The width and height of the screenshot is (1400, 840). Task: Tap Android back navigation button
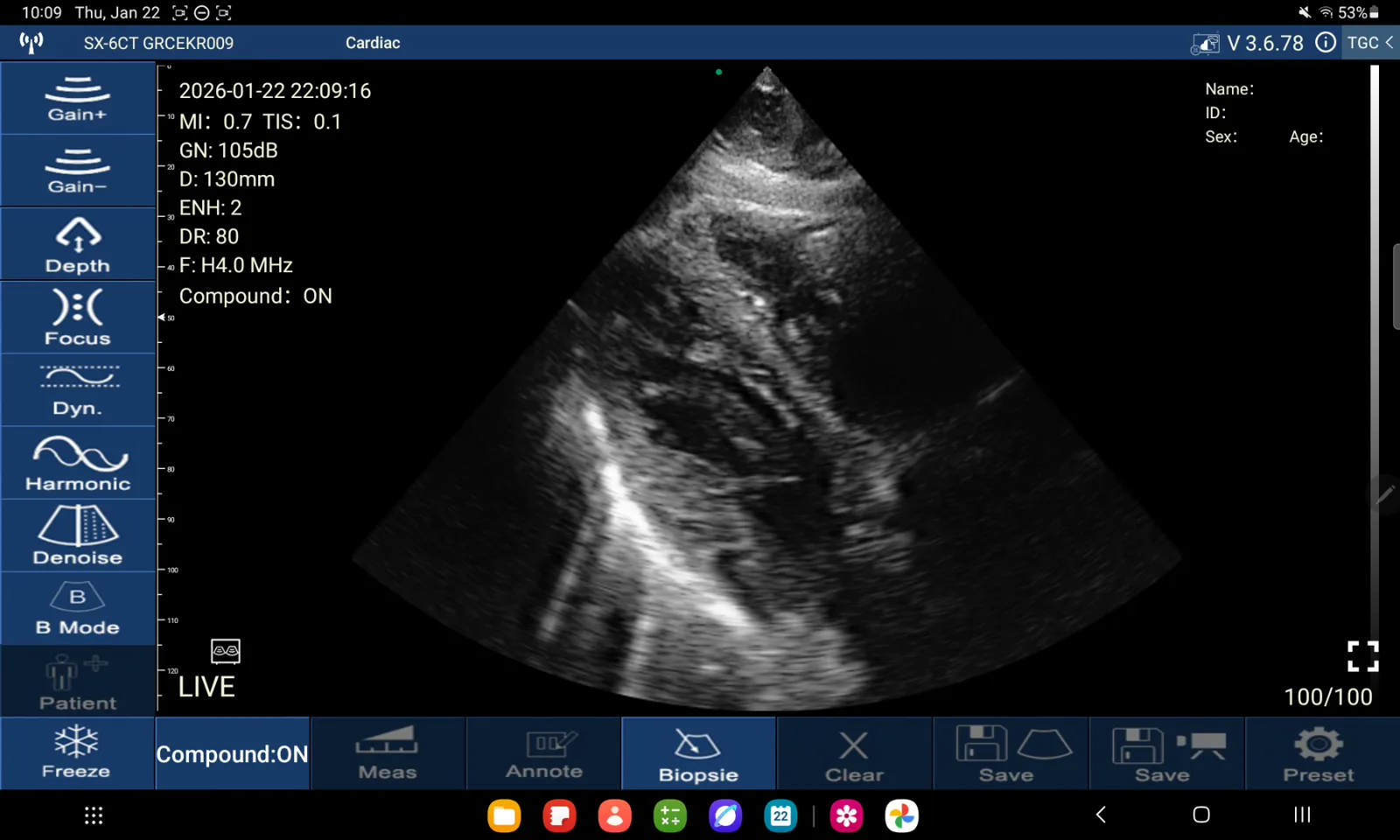click(1102, 815)
